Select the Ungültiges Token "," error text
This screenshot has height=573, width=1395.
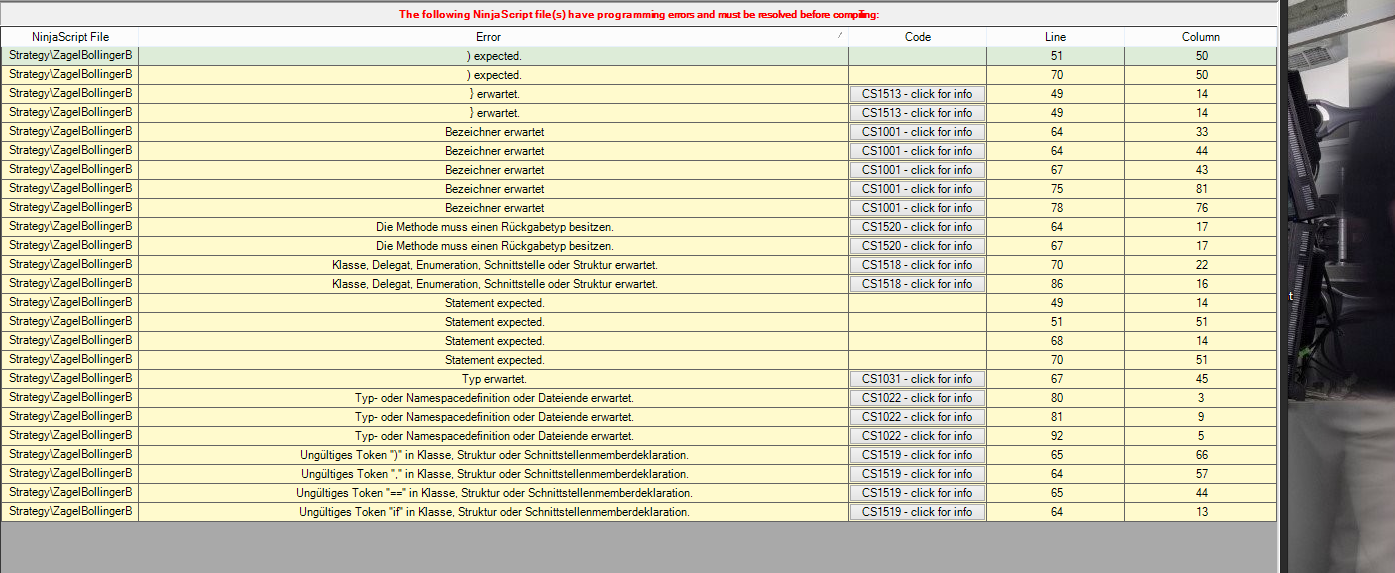494,474
